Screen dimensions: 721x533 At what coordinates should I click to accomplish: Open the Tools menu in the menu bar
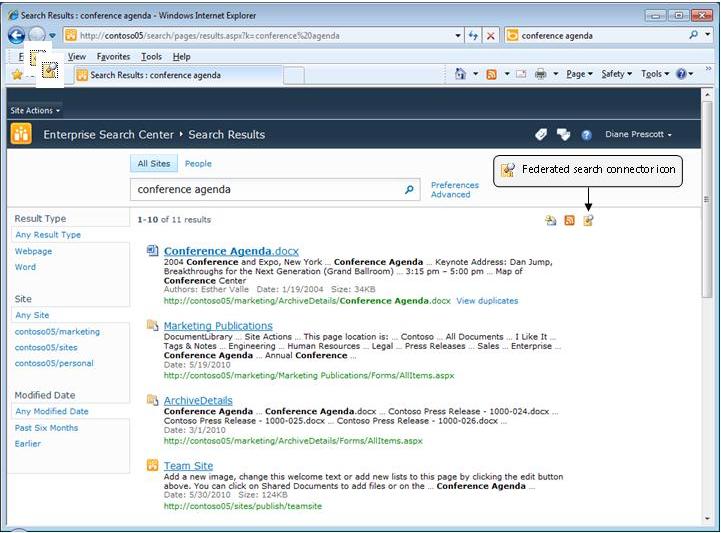click(x=151, y=57)
